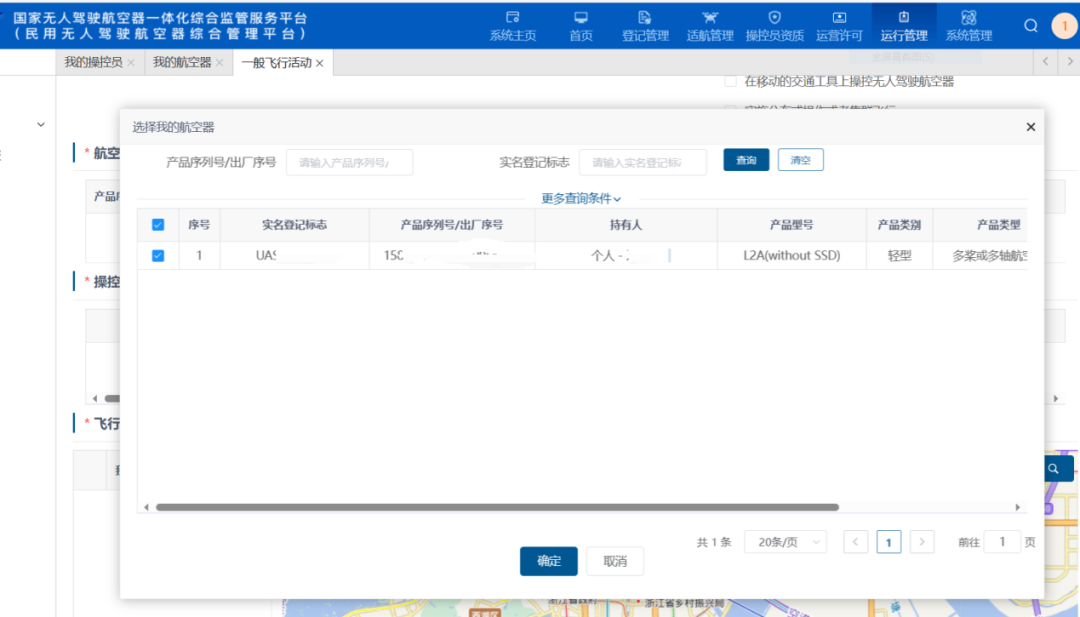Focus the 前往 page jump input
Viewport: 1080px width, 617px height.
[1002, 542]
